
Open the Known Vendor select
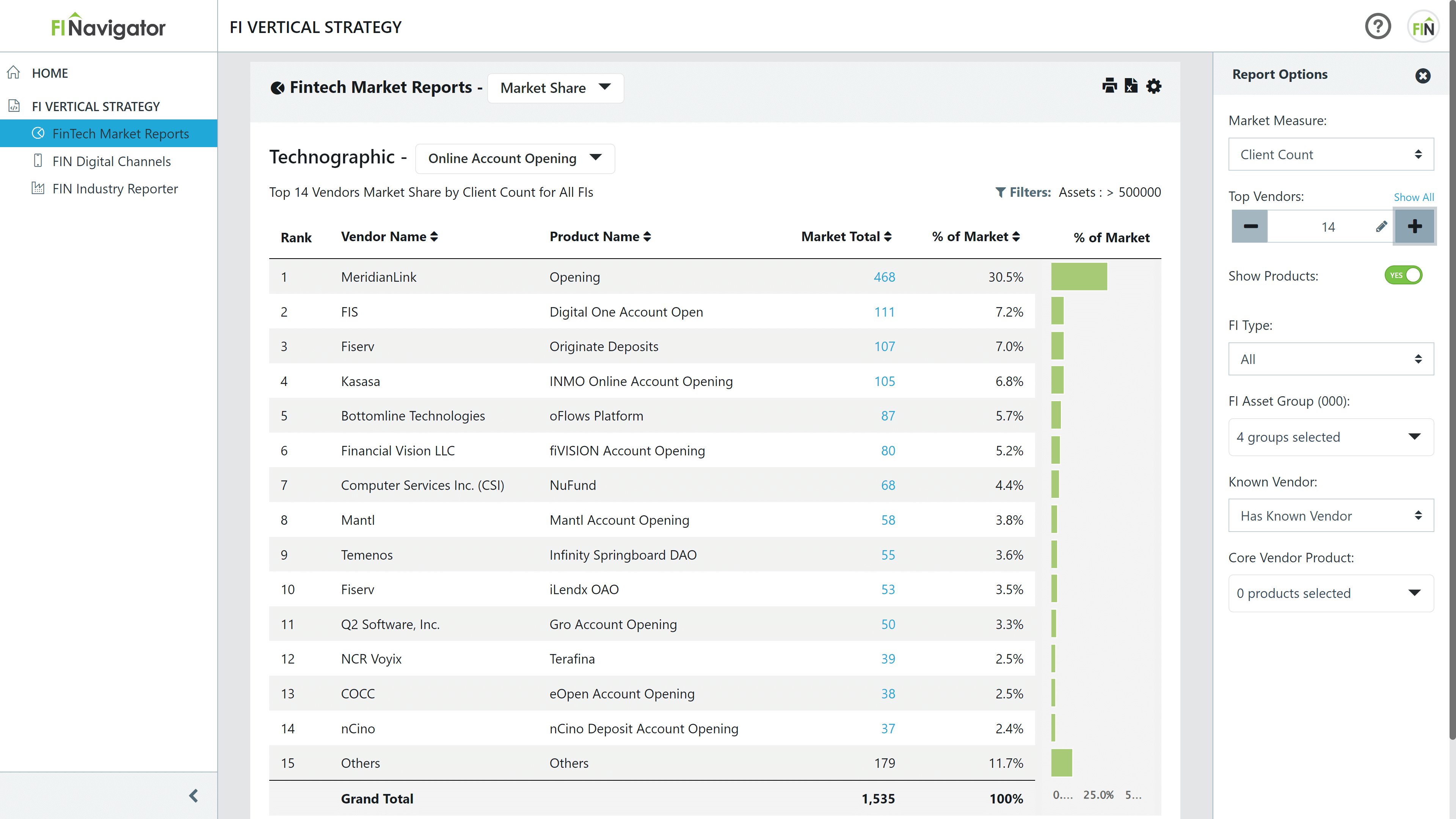click(1331, 516)
